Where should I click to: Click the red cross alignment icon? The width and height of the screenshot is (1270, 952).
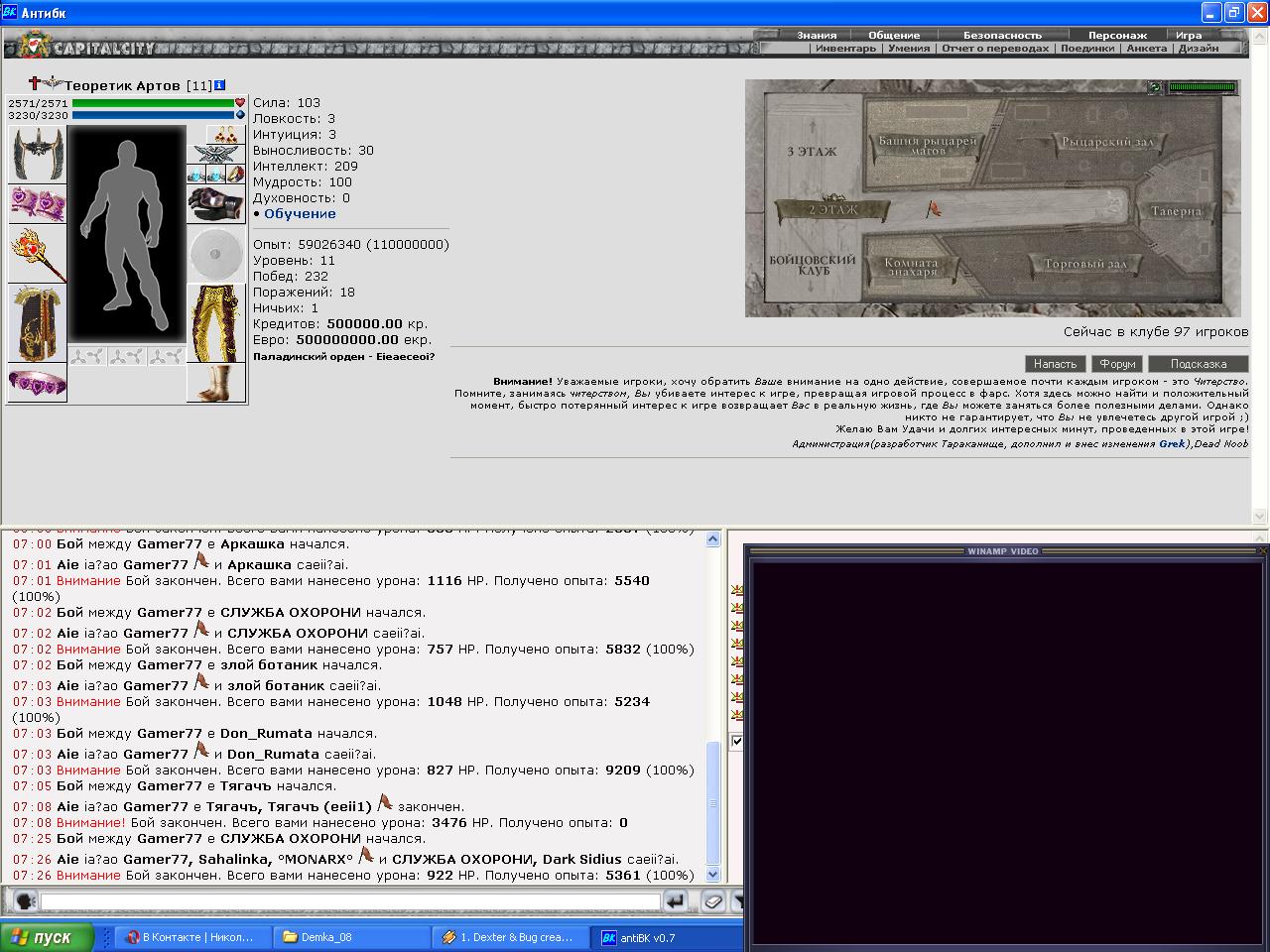(x=35, y=84)
